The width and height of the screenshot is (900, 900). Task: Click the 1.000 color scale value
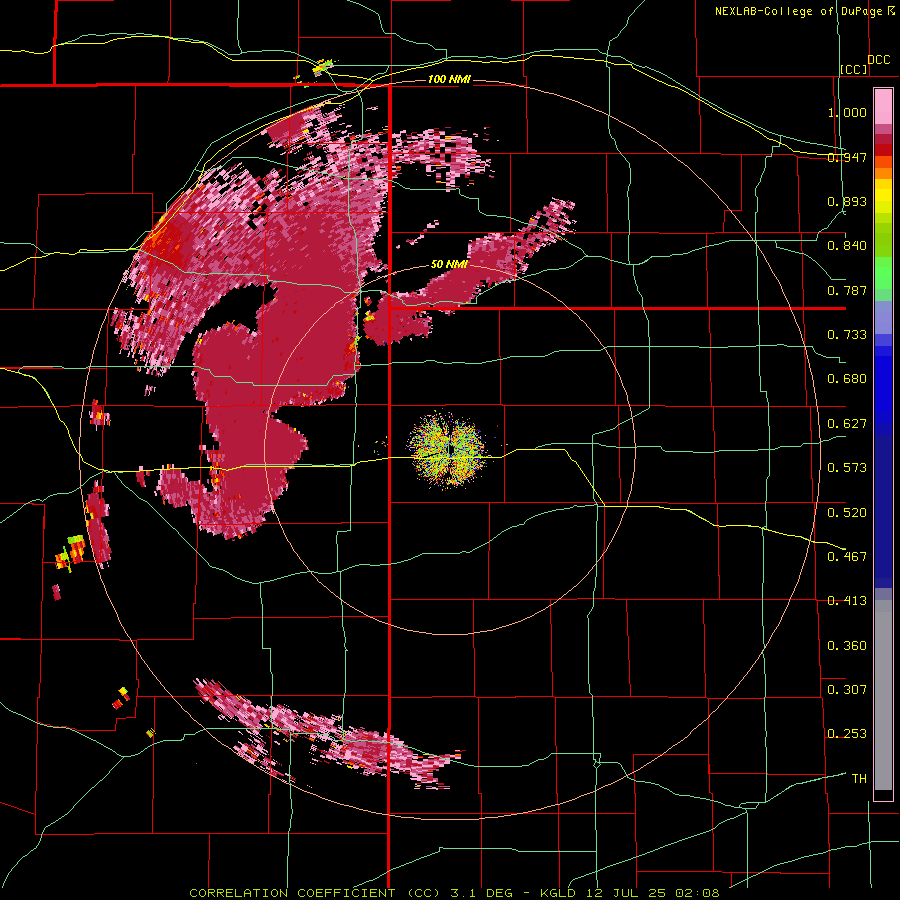click(x=847, y=112)
